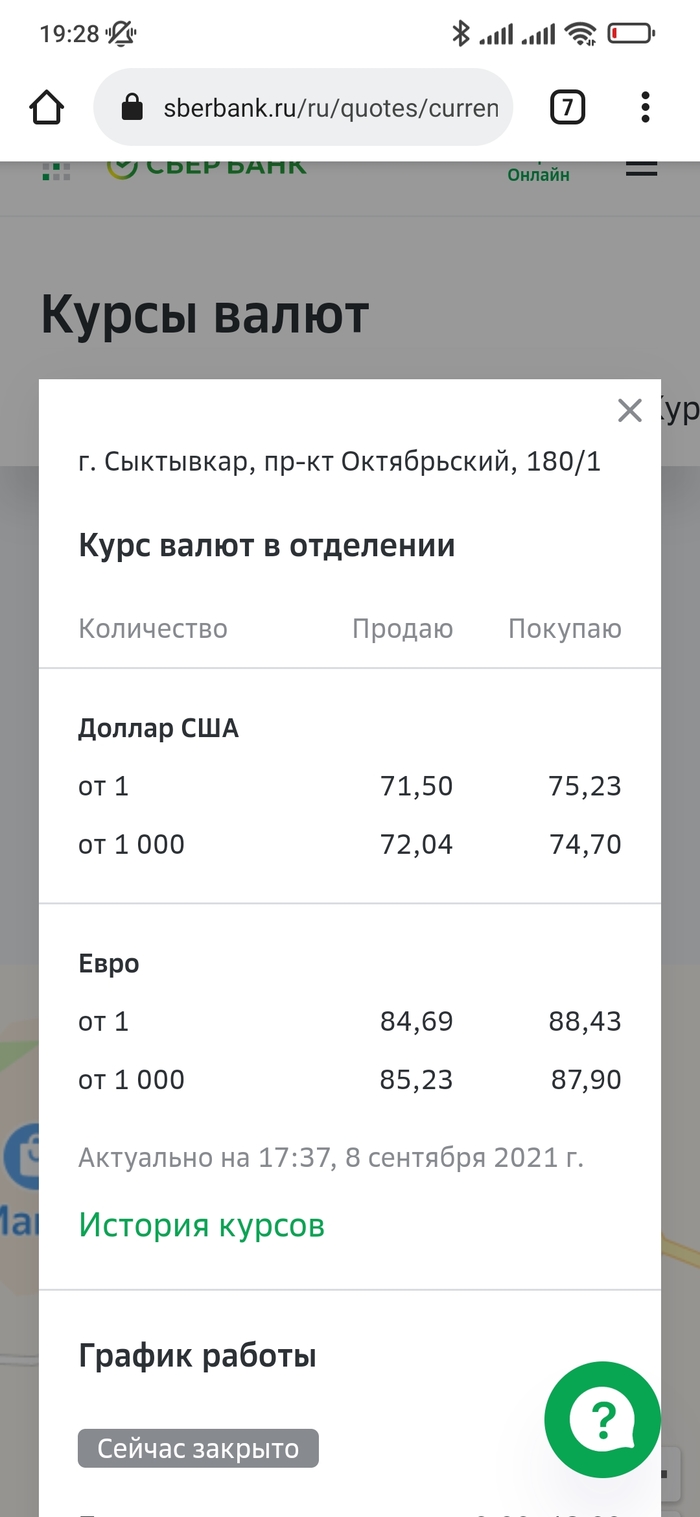
Task: Close the branch exchange rates popup
Action: (x=629, y=410)
